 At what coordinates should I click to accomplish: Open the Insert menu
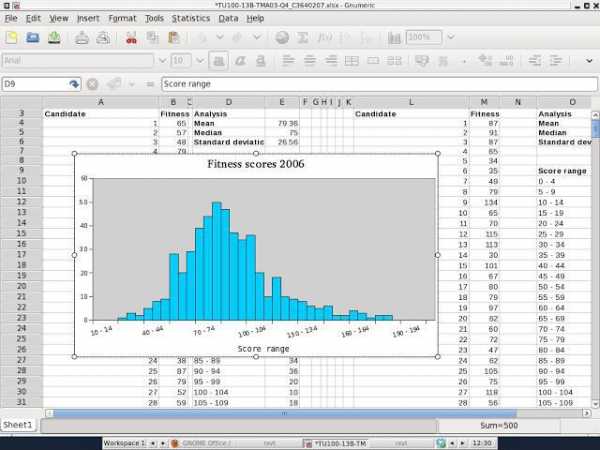tap(88, 18)
